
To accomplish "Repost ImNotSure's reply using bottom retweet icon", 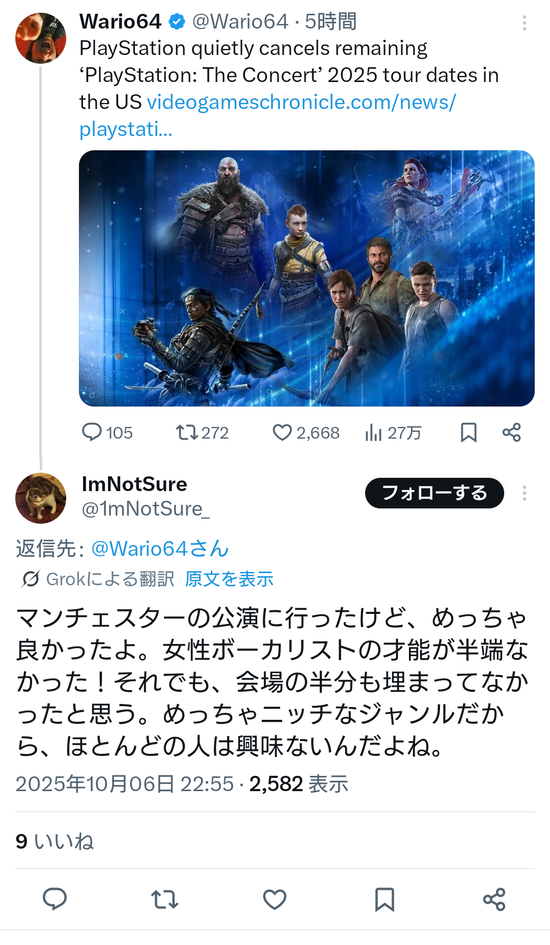I will click(164, 900).
